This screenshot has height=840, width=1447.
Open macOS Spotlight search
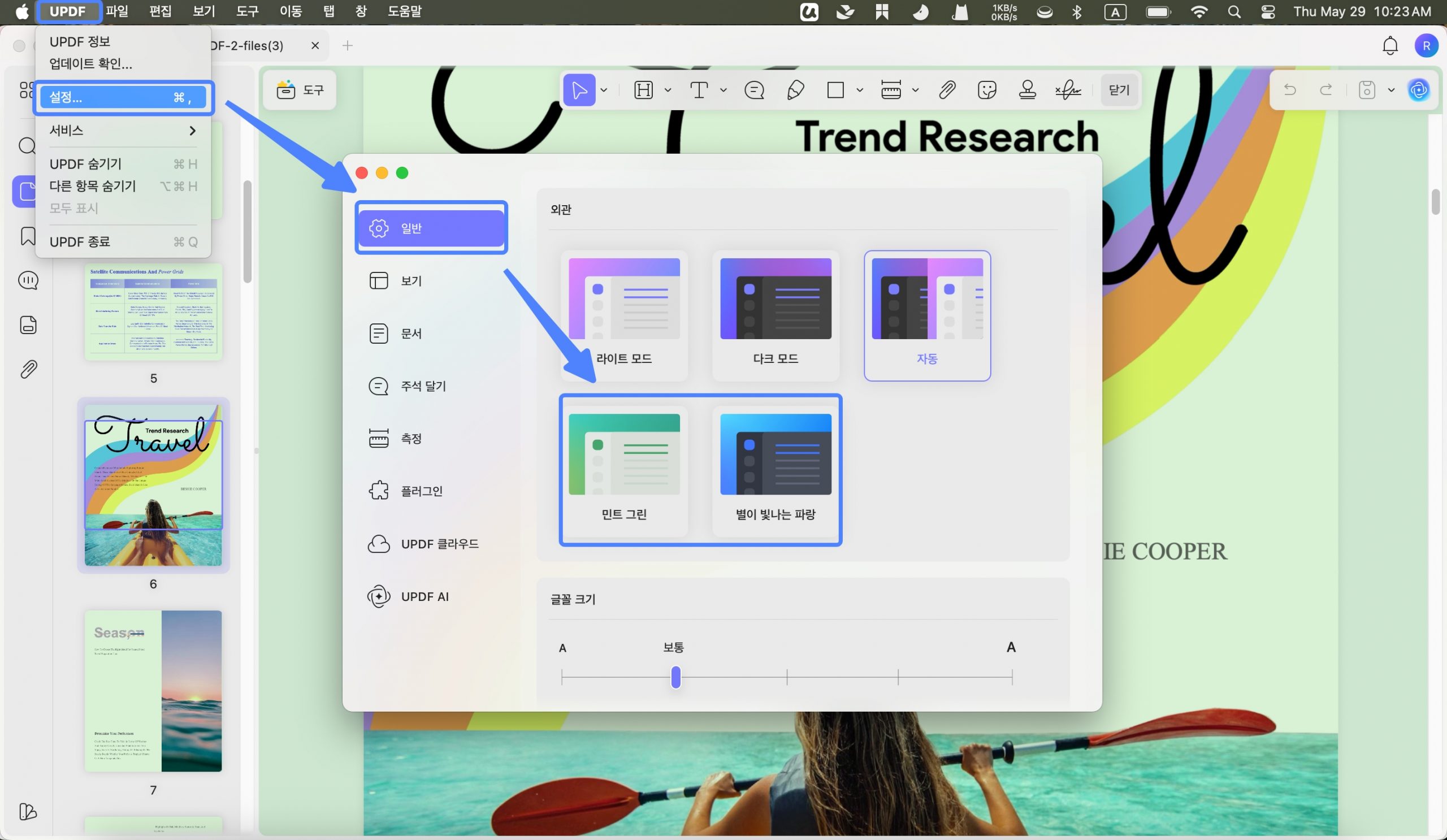point(1234,11)
